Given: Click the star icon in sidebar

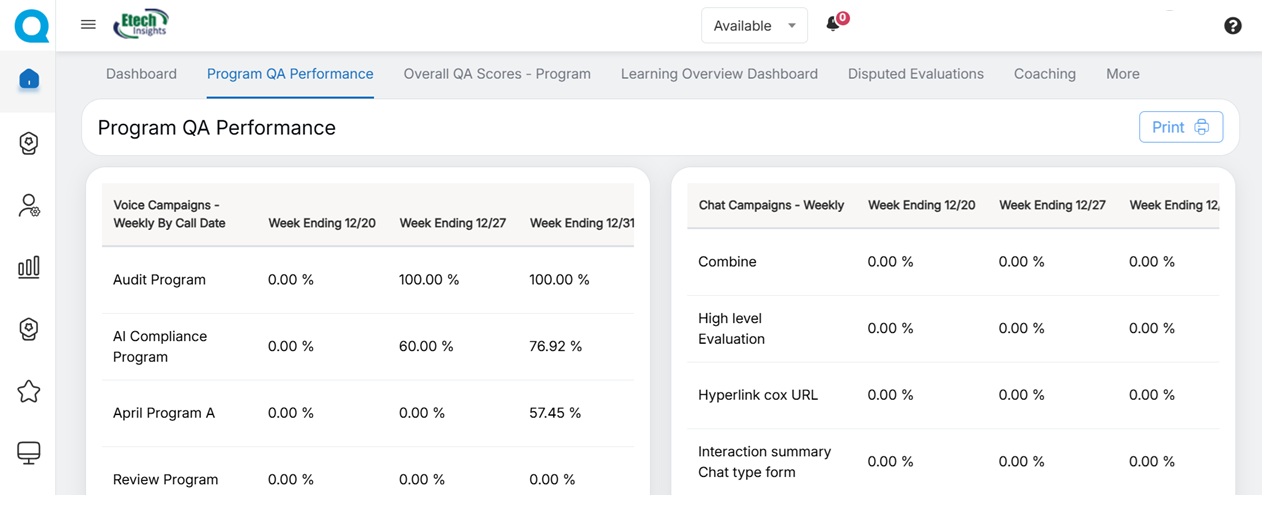Looking at the screenshot, I should tap(29, 391).
